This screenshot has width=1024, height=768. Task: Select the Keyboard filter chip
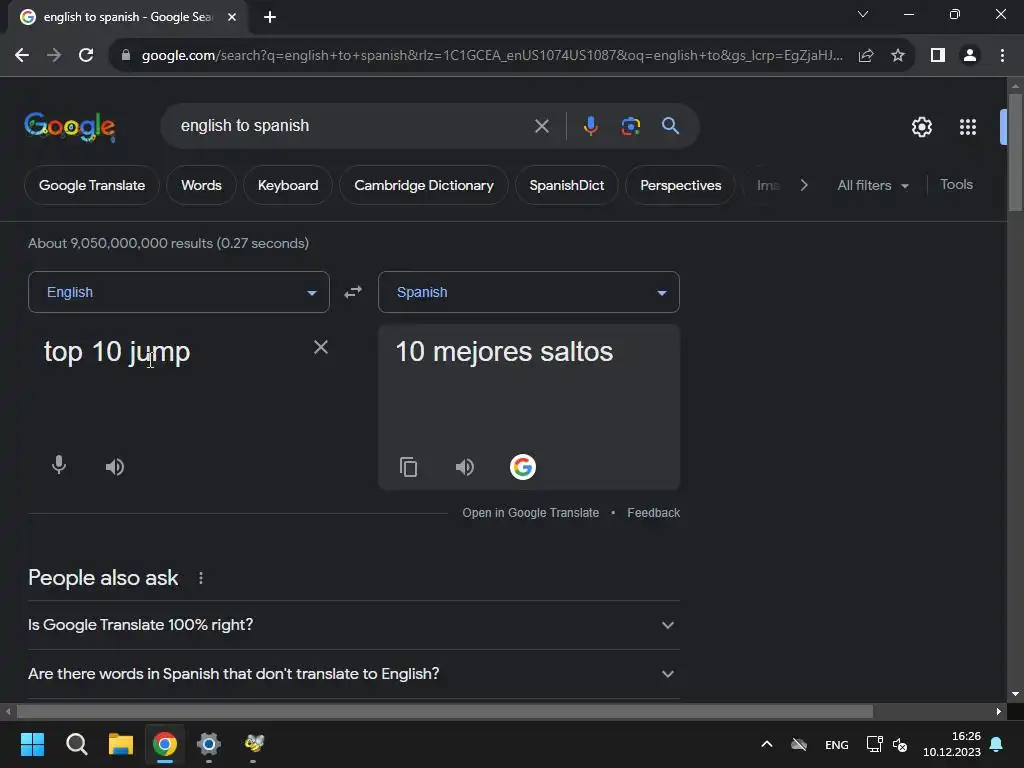coord(288,185)
